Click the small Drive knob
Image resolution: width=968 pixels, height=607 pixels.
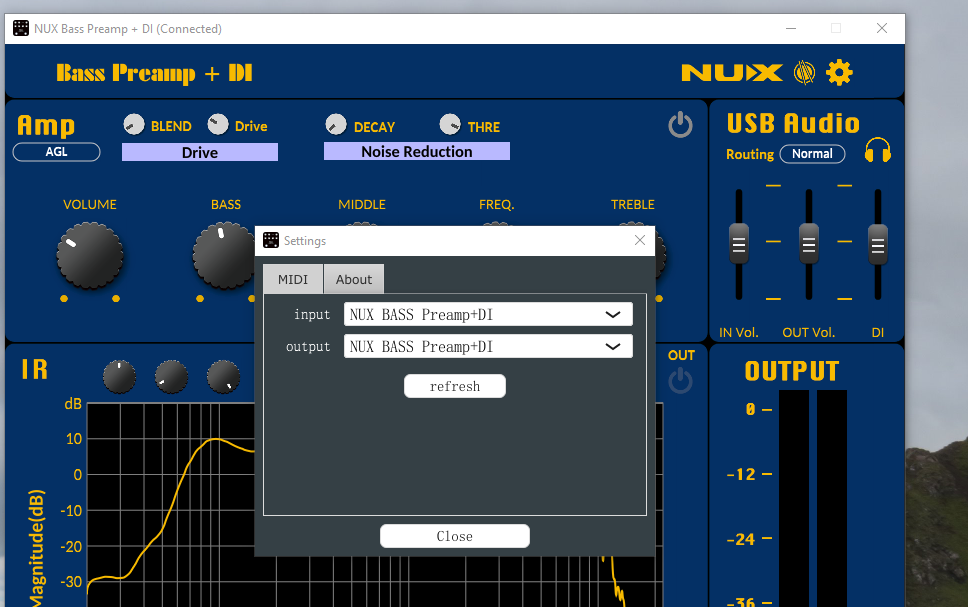click(217, 125)
